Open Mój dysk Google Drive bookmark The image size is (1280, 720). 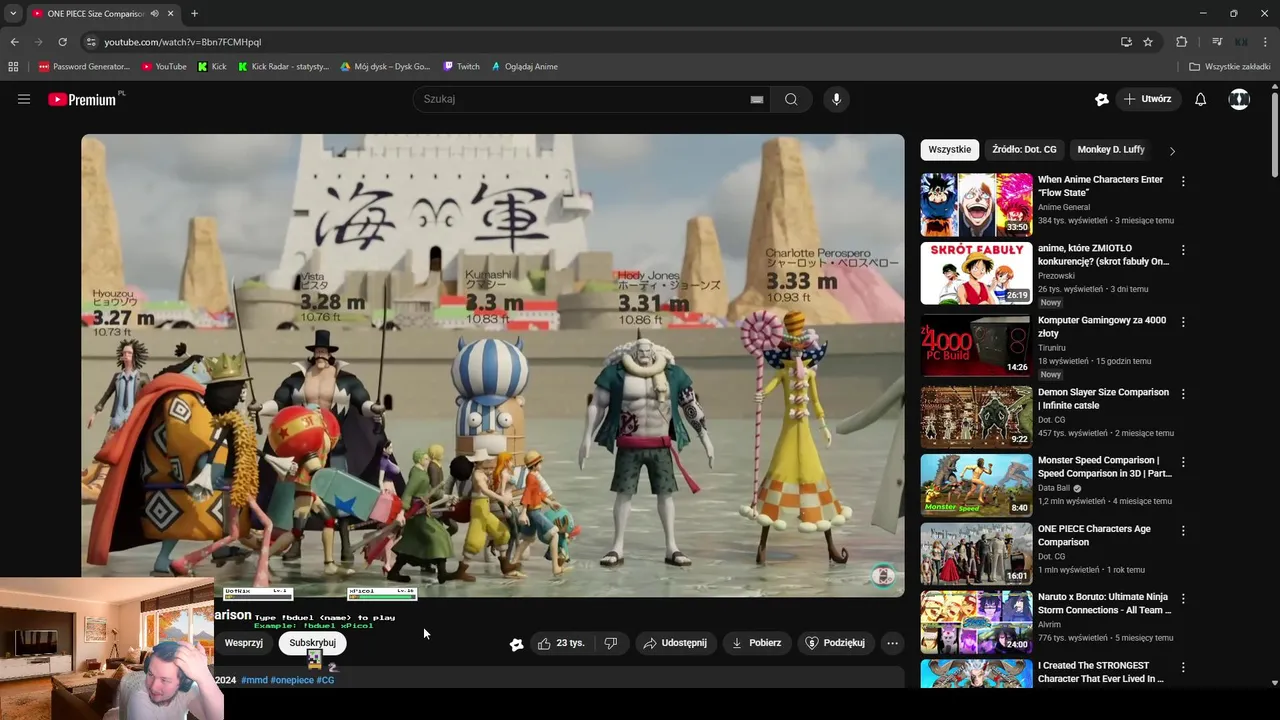pos(385,66)
